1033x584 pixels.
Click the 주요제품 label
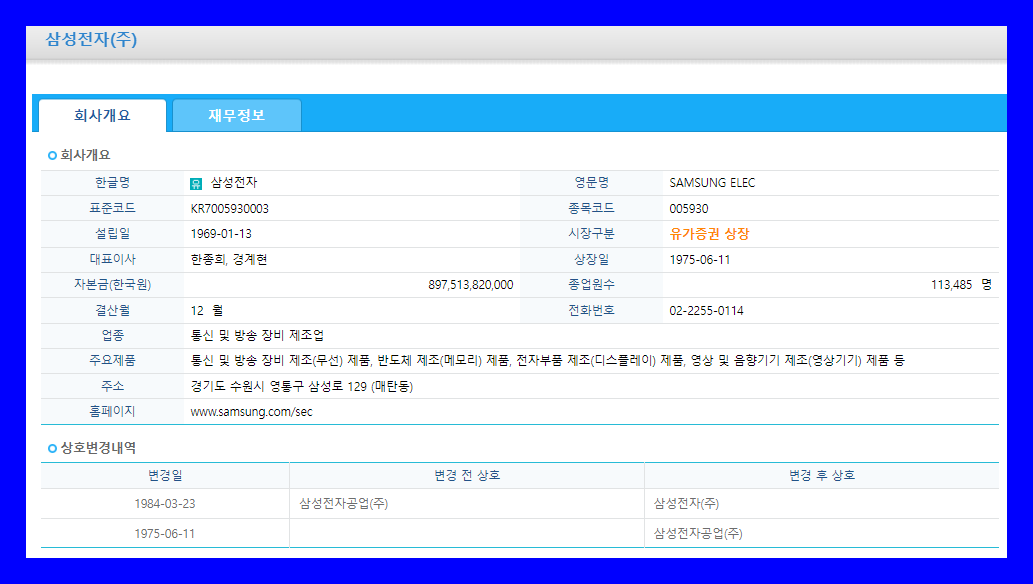click(x=112, y=360)
